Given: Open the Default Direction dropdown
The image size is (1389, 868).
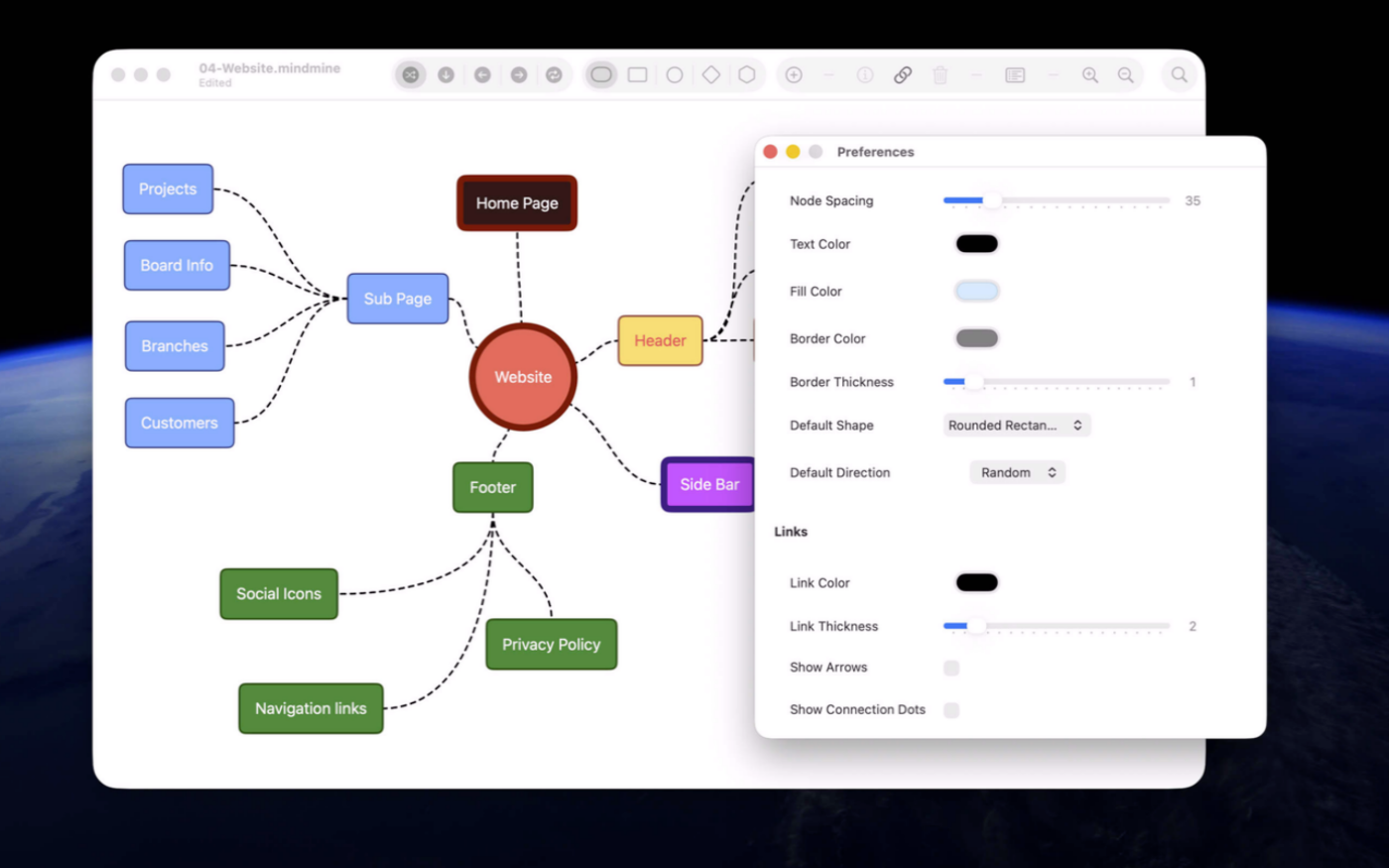Looking at the screenshot, I should point(1017,473).
